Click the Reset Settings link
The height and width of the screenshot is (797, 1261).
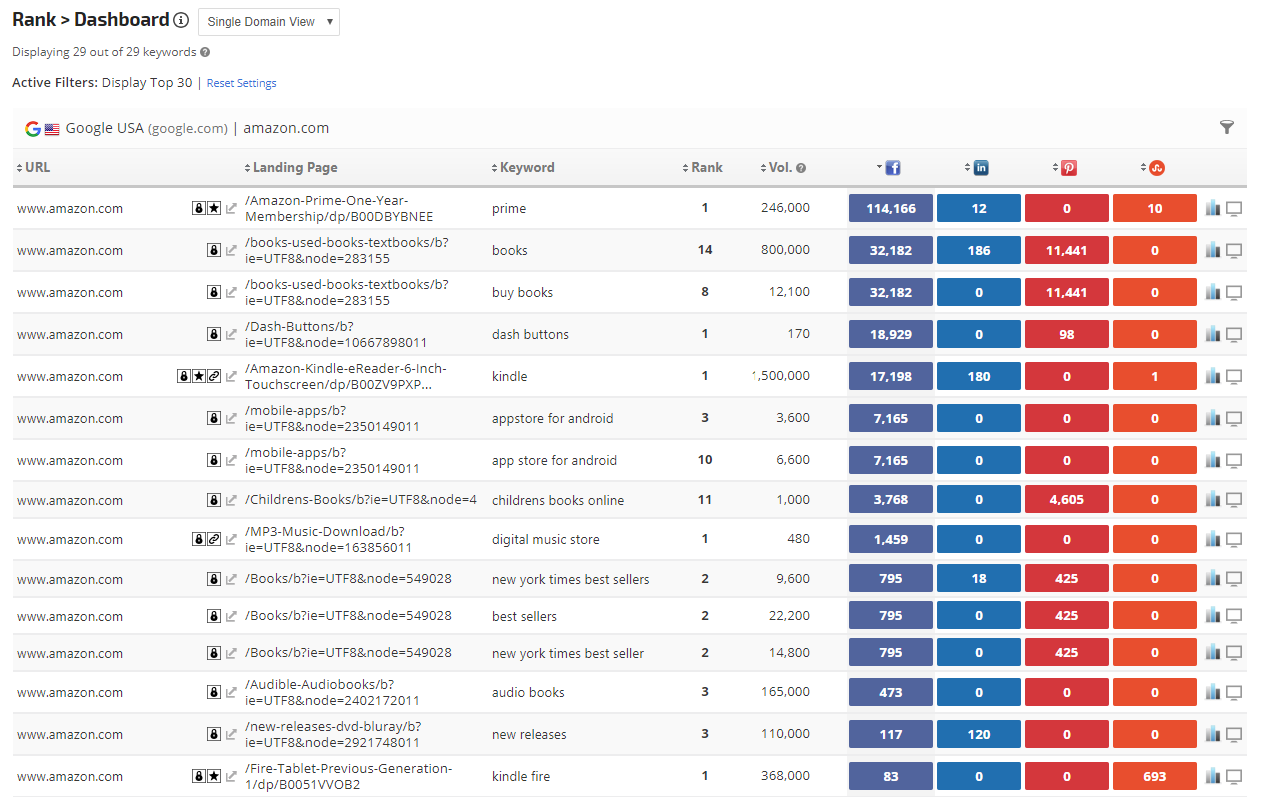coord(241,83)
